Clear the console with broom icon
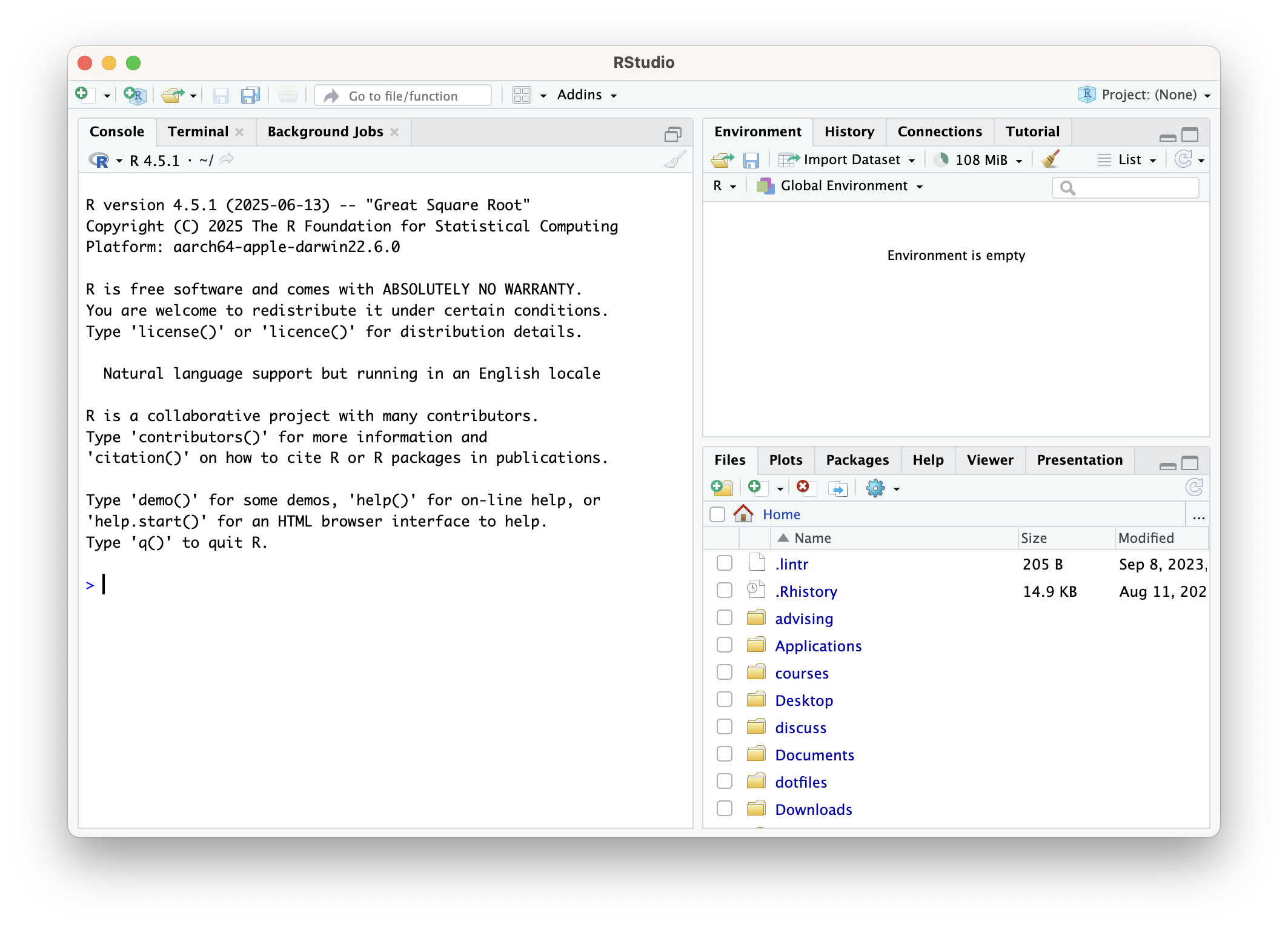 click(x=675, y=160)
